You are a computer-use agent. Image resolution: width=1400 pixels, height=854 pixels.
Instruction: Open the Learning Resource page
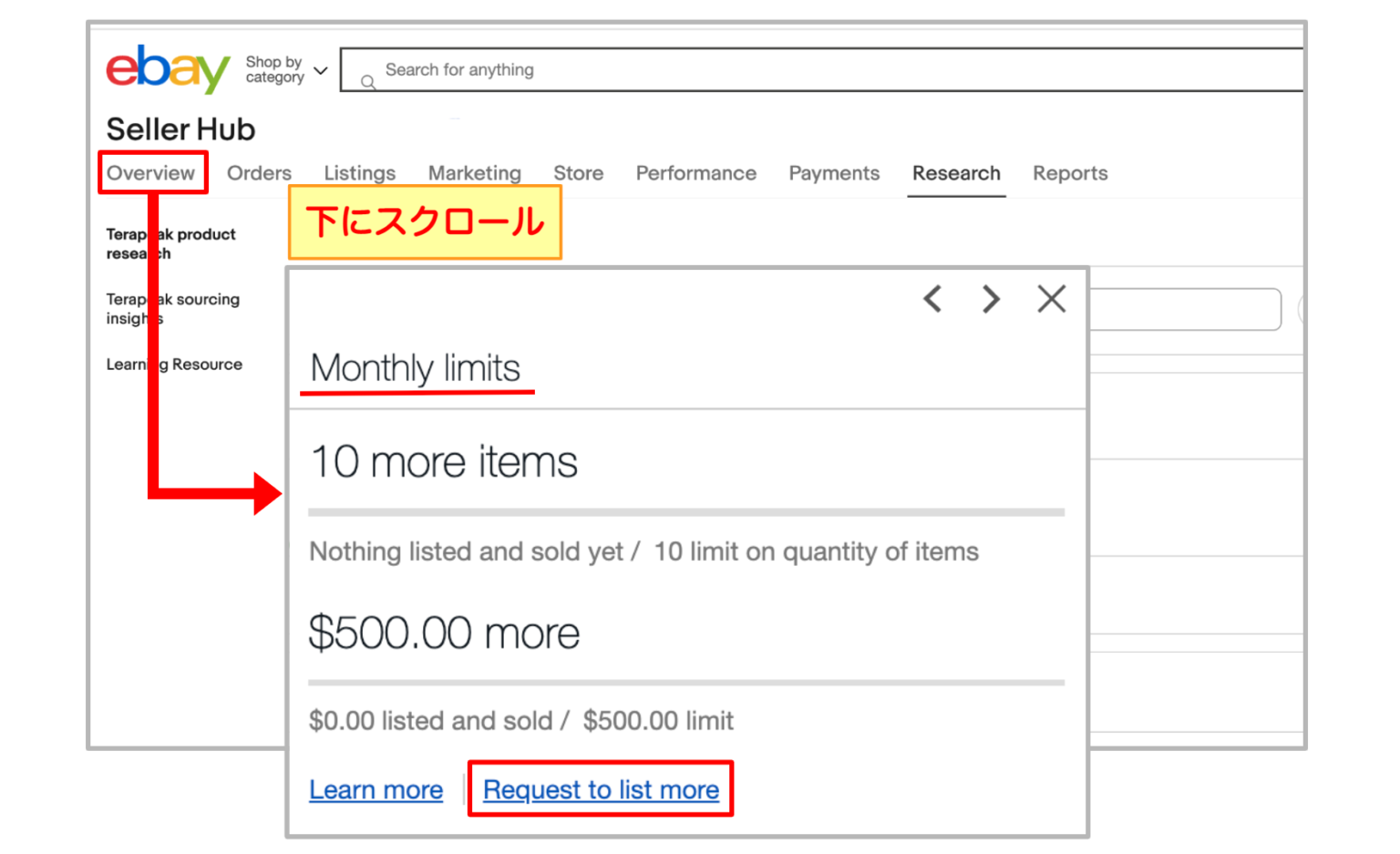pos(174,365)
